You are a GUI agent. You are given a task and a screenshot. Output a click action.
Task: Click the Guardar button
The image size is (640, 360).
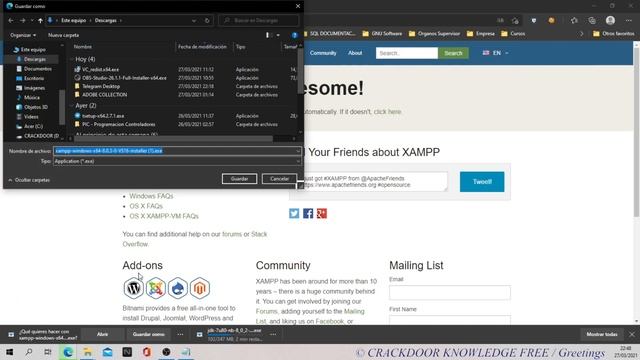coord(239,179)
